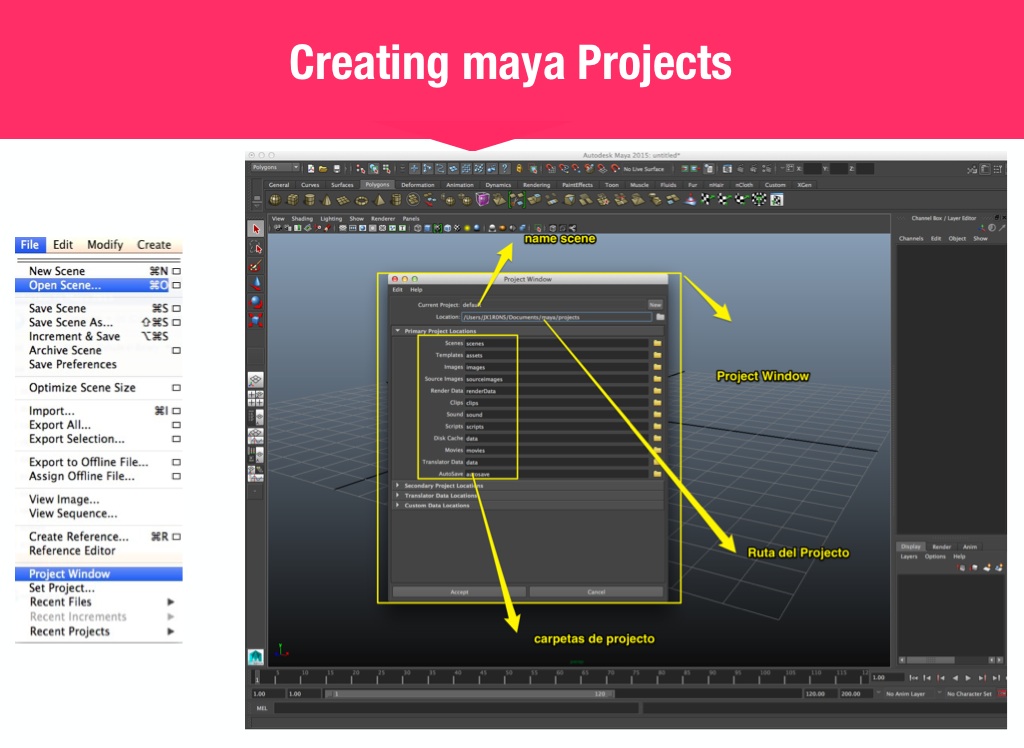Switch to the Rendering shelf tab
The height and width of the screenshot is (748, 1024).
pyautogui.click(x=536, y=185)
